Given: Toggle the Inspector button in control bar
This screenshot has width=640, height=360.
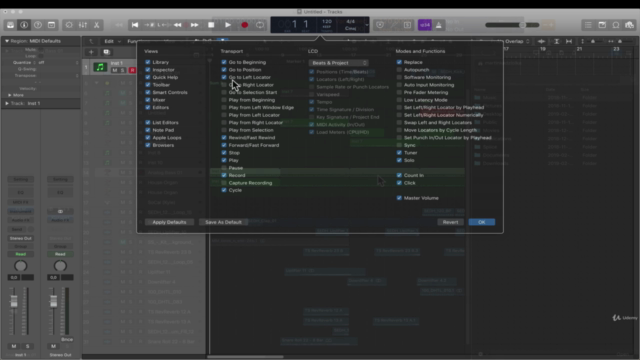Looking at the screenshot, I should (x=24, y=25).
